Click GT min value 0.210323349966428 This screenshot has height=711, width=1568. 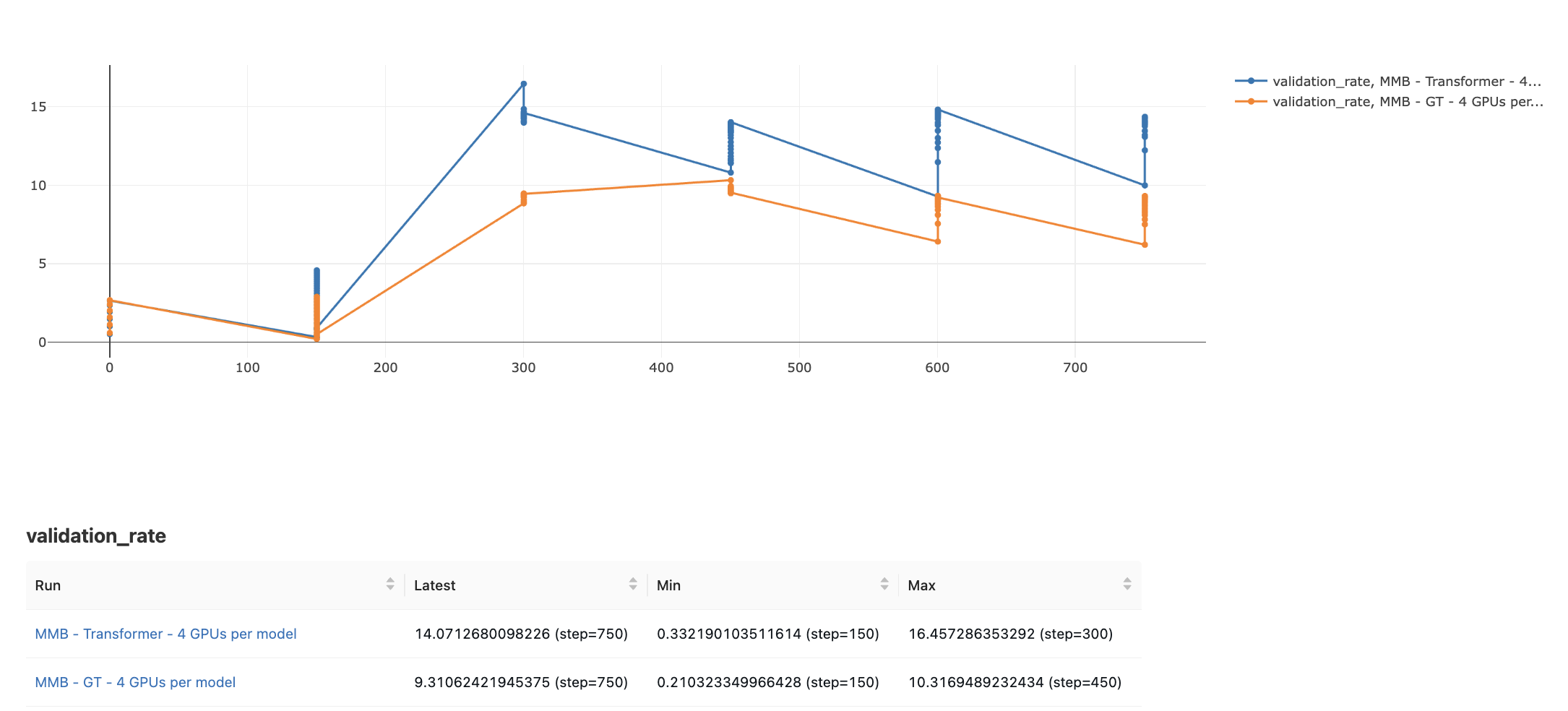click(x=768, y=682)
